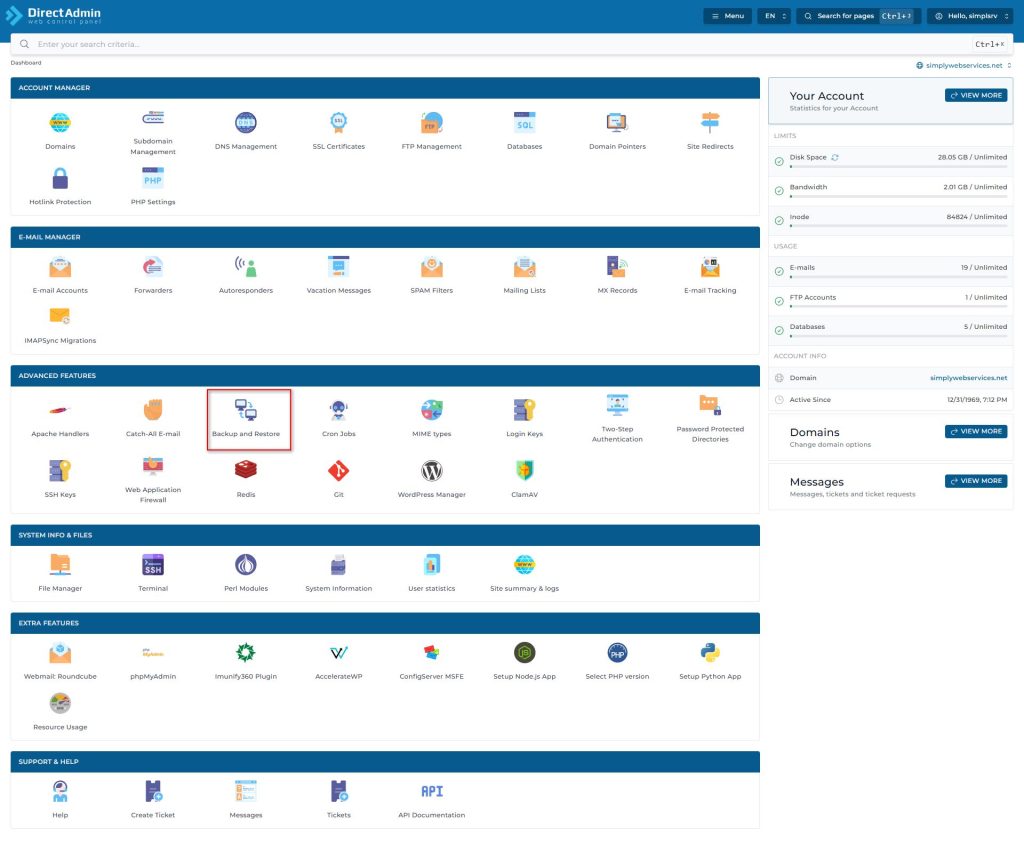1024x845 pixels.
Task: Click the ADVANCED FEATURES section header
Action: coord(385,375)
